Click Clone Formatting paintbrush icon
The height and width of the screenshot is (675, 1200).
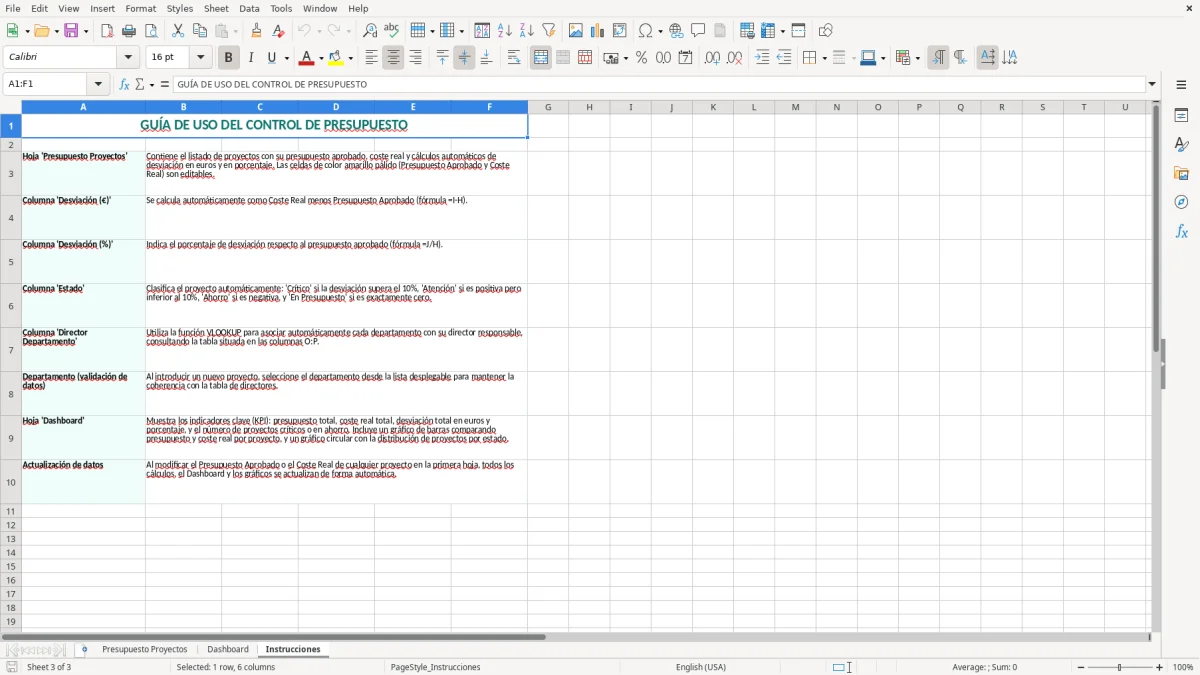pyautogui.click(x=256, y=31)
